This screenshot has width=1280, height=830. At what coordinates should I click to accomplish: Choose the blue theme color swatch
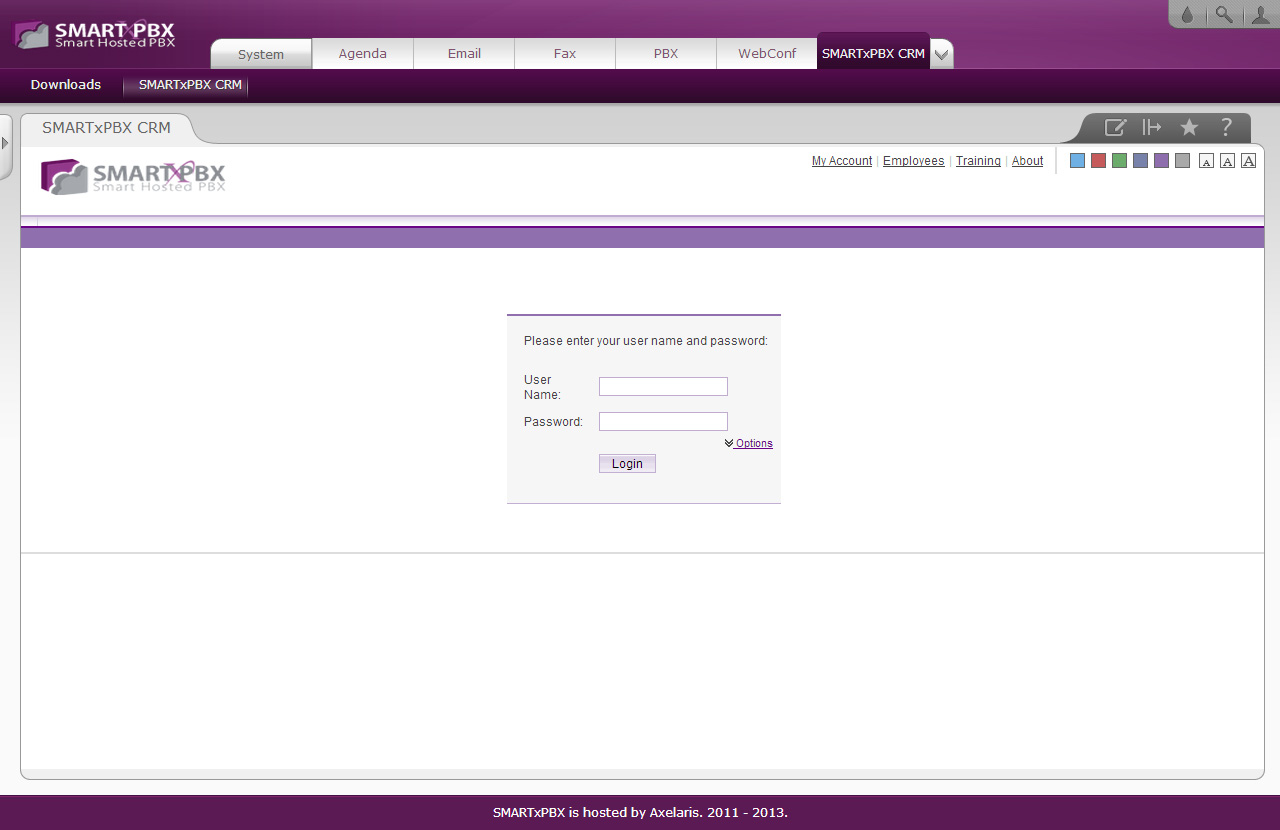pos(1077,161)
